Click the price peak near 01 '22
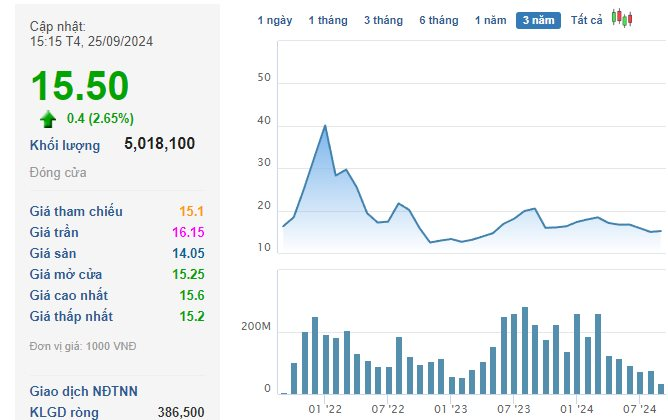 (x=325, y=126)
